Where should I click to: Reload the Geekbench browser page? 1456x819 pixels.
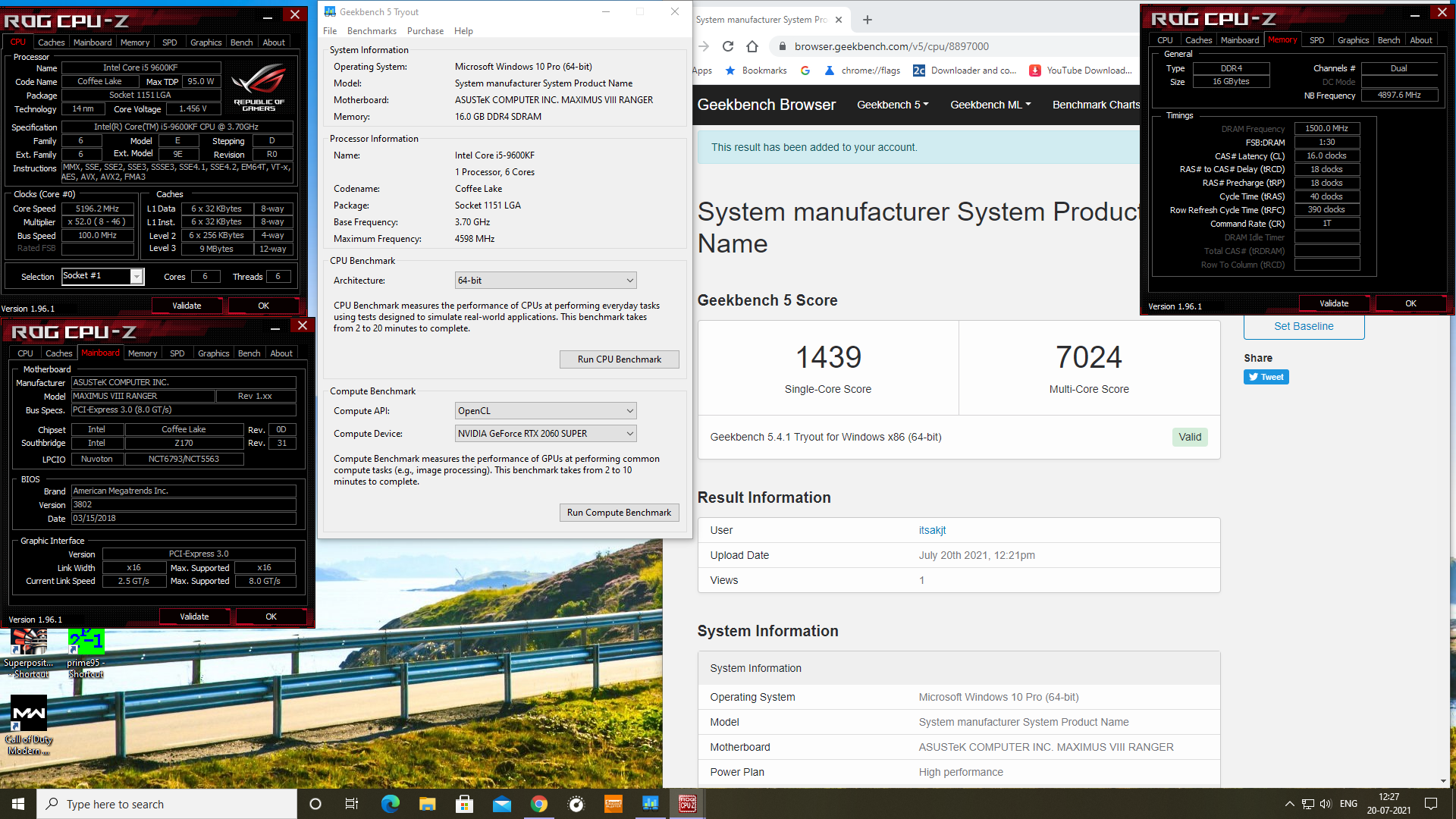[728, 46]
